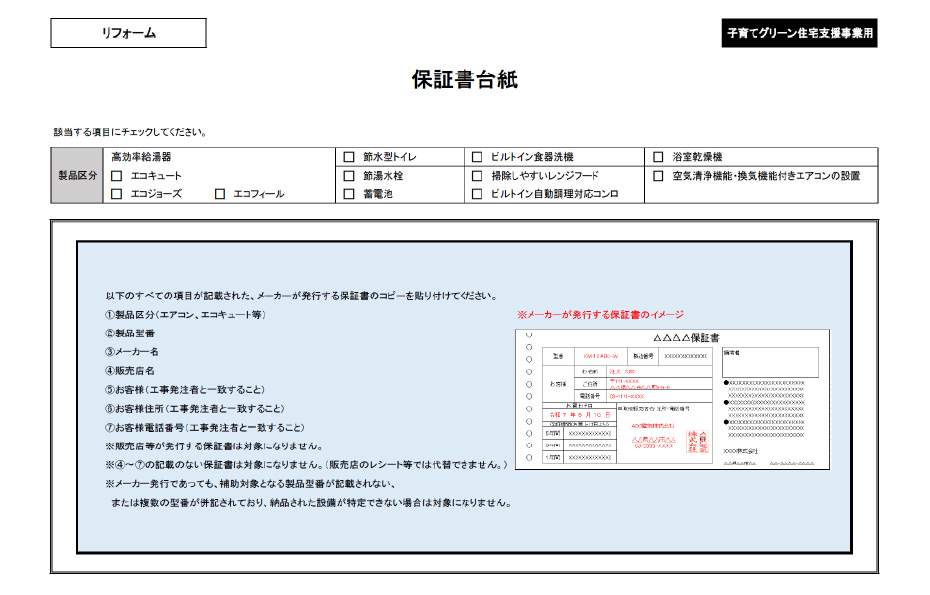Enable the 空気清浄機能・換気機能付きエアコン checkbox
The image size is (930, 595).
click(x=658, y=176)
